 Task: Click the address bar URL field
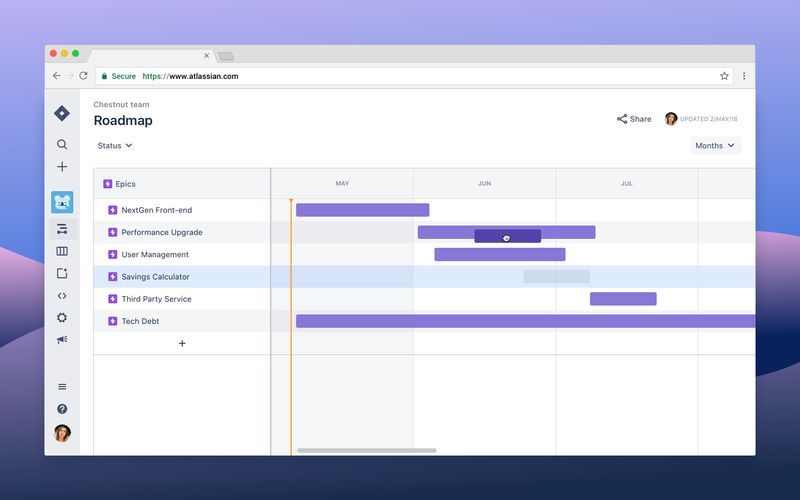coord(414,76)
